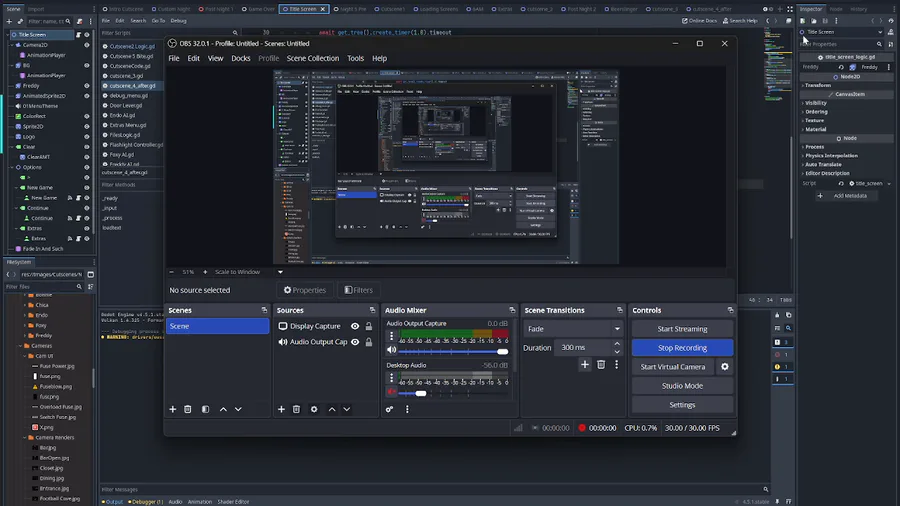Click the Studio Mode button
900x506 pixels.
coord(682,386)
